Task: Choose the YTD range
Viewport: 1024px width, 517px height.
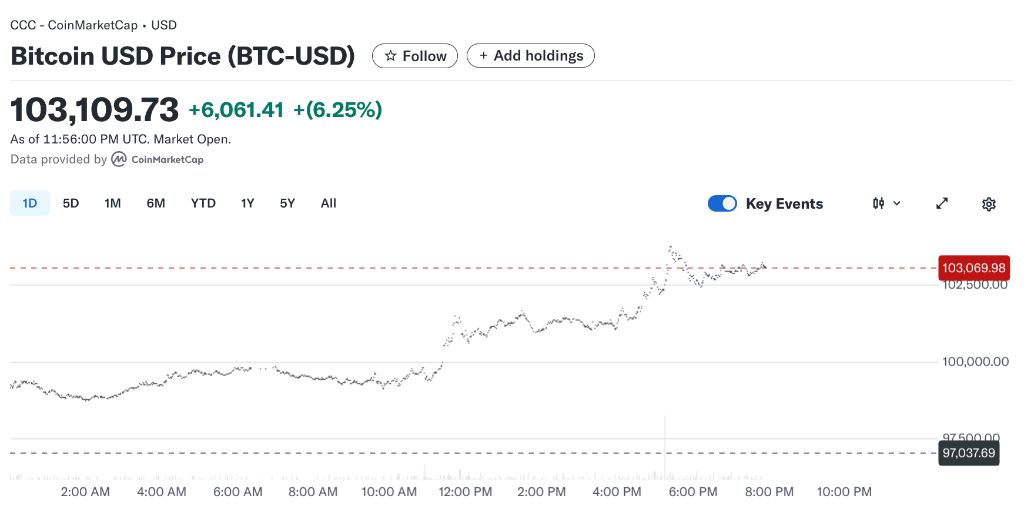Action: (203, 204)
